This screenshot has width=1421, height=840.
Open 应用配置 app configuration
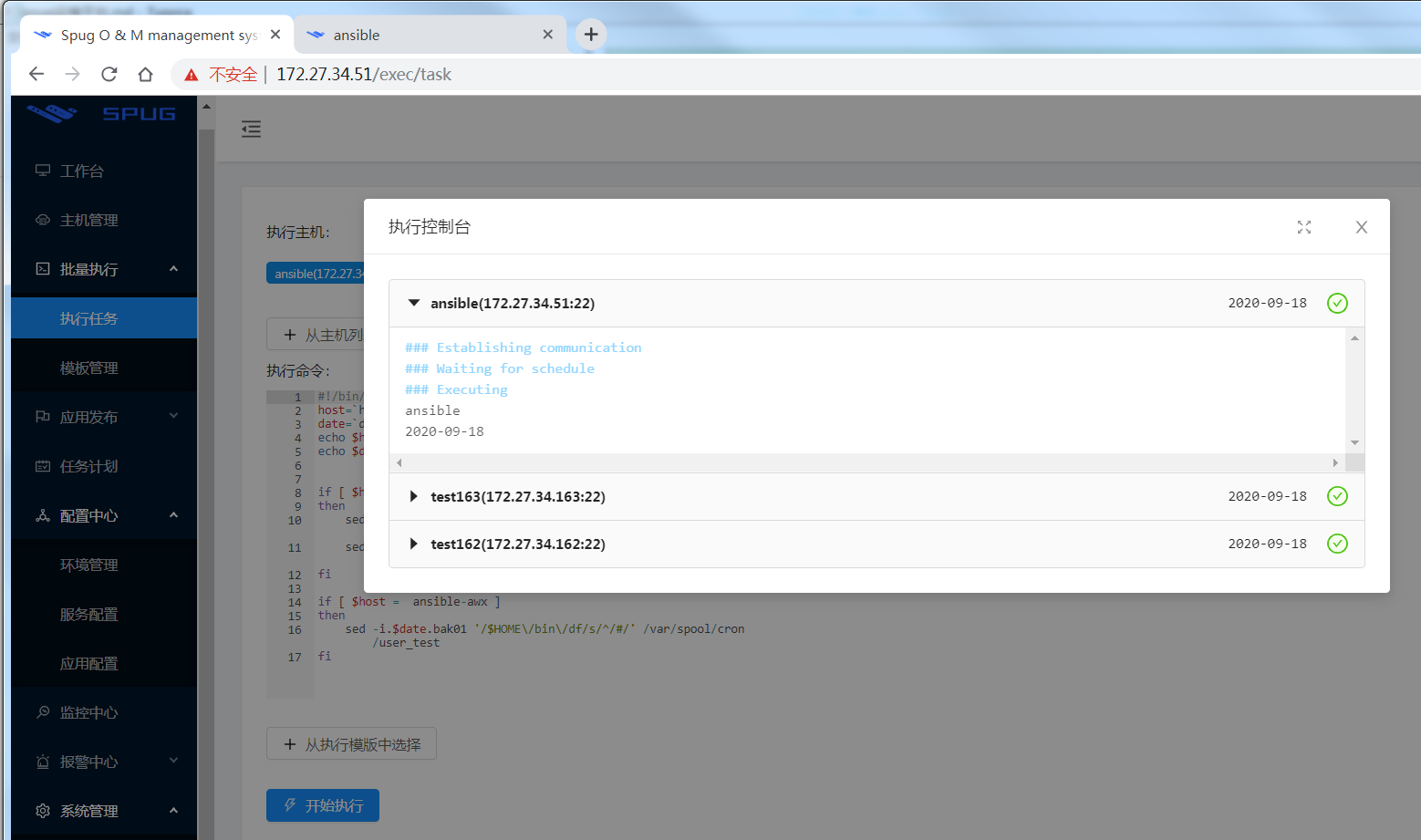(104, 663)
